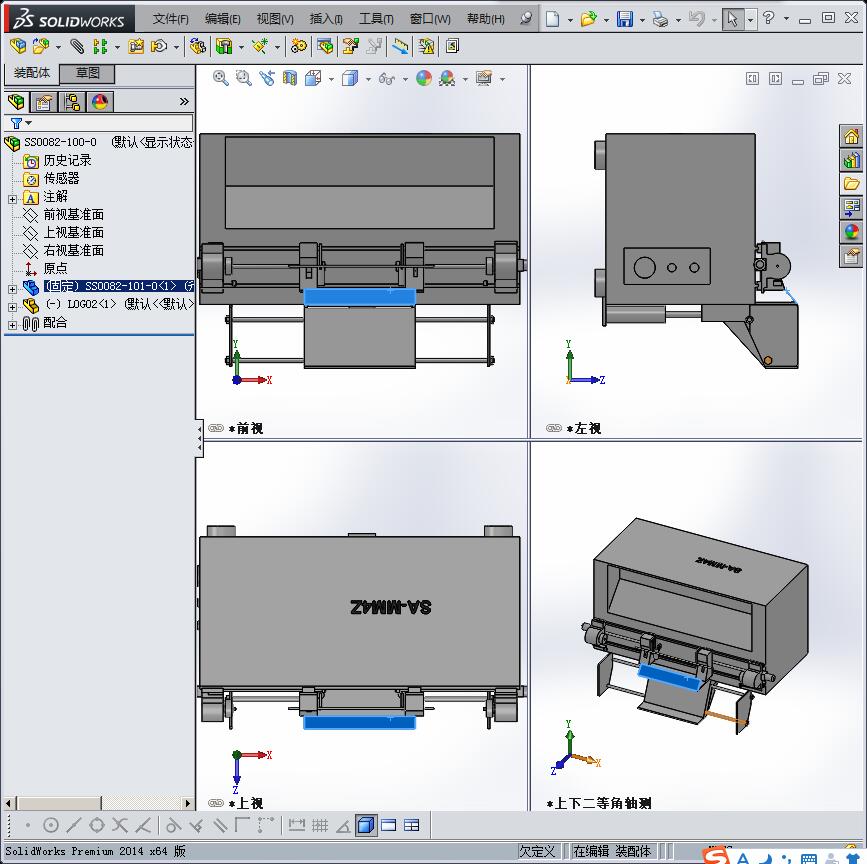Click the Edit Component icon

18,46
